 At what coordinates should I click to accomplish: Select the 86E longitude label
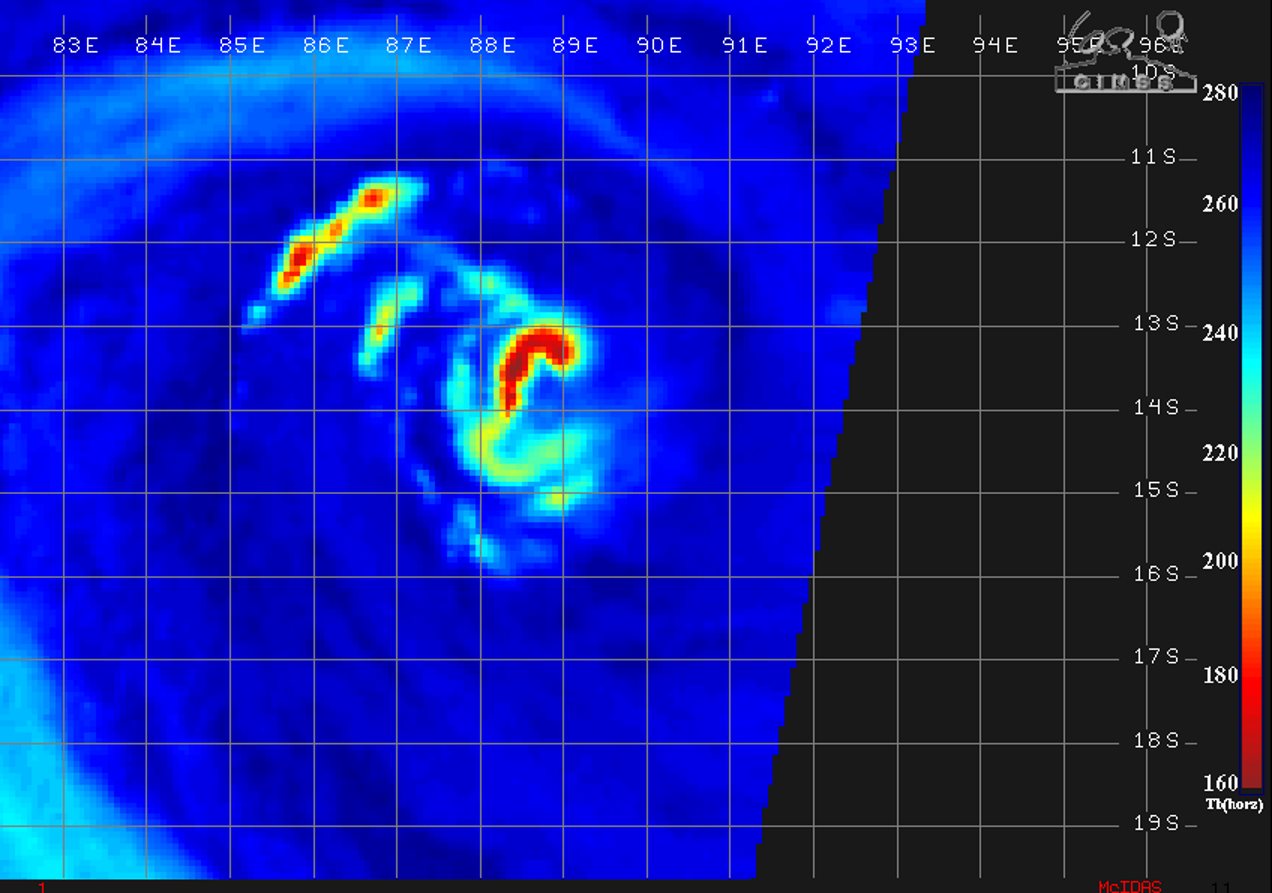click(x=326, y=45)
